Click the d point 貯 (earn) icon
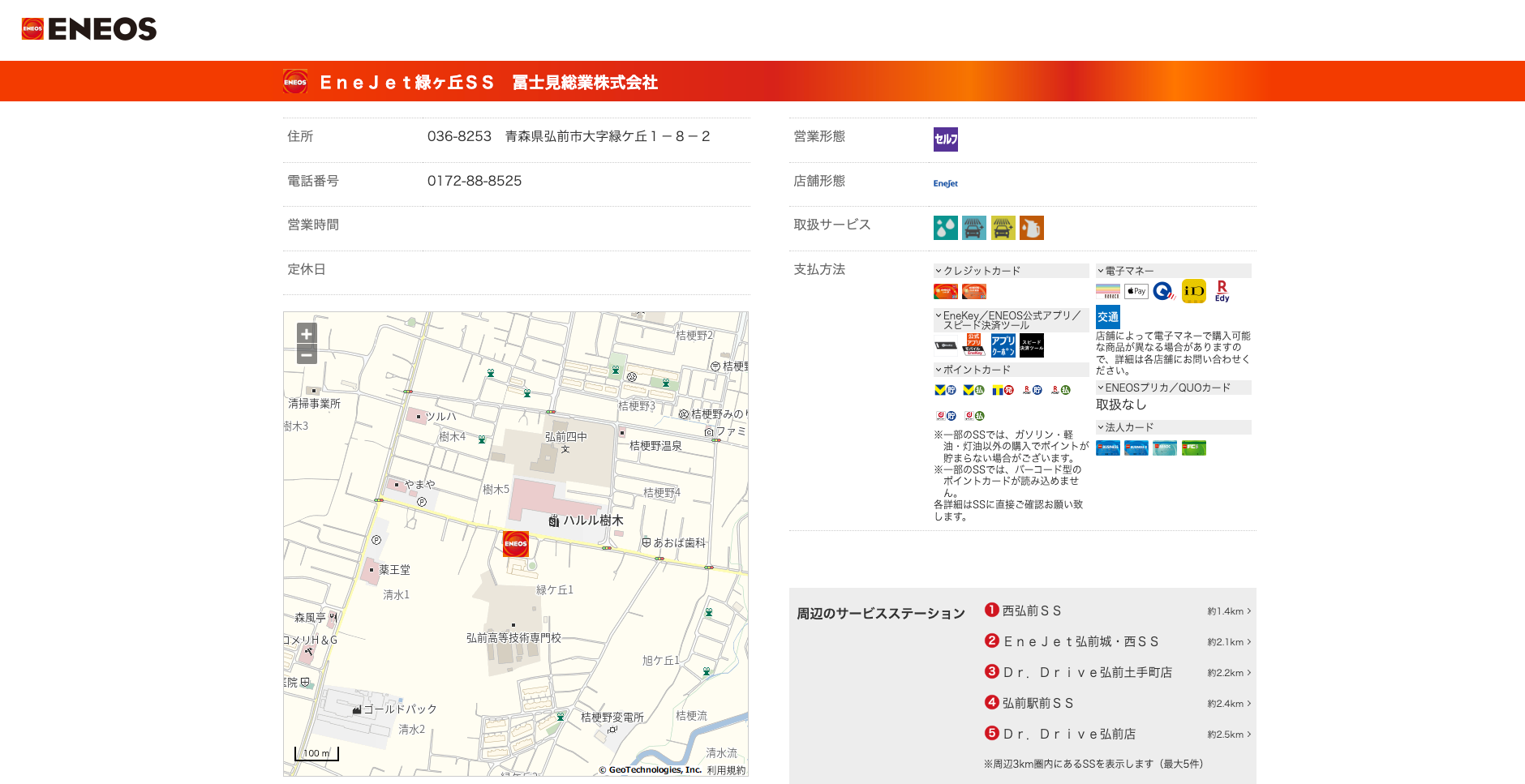This screenshot has height=784, width=1525. click(x=946, y=416)
